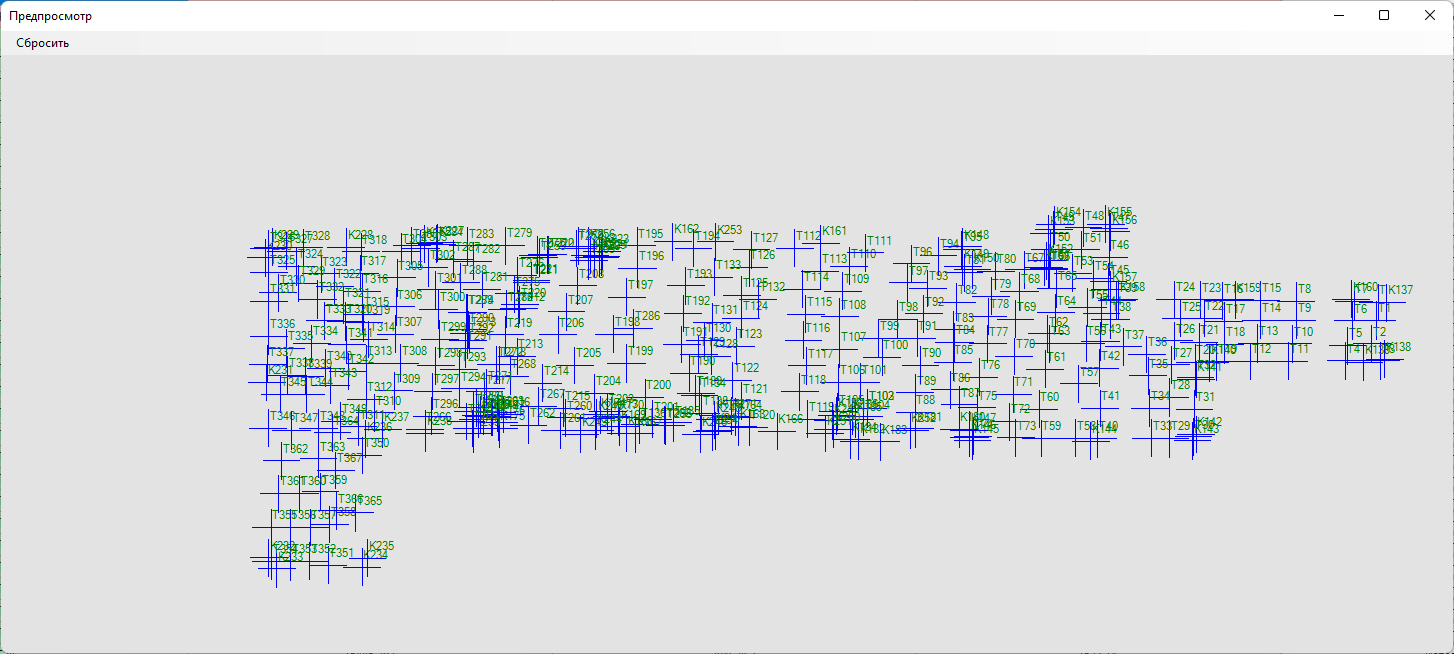
Task: Click the T362 point label
Action: click(296, 449)
